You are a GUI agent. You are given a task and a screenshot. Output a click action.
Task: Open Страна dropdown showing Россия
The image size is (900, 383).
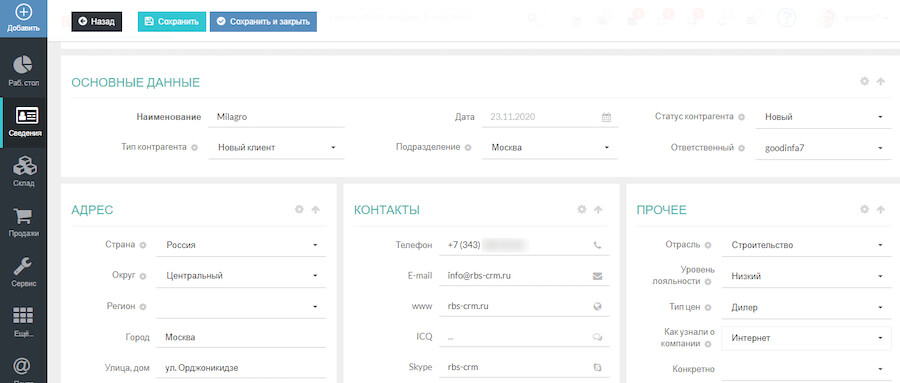[x=241, y=245]
